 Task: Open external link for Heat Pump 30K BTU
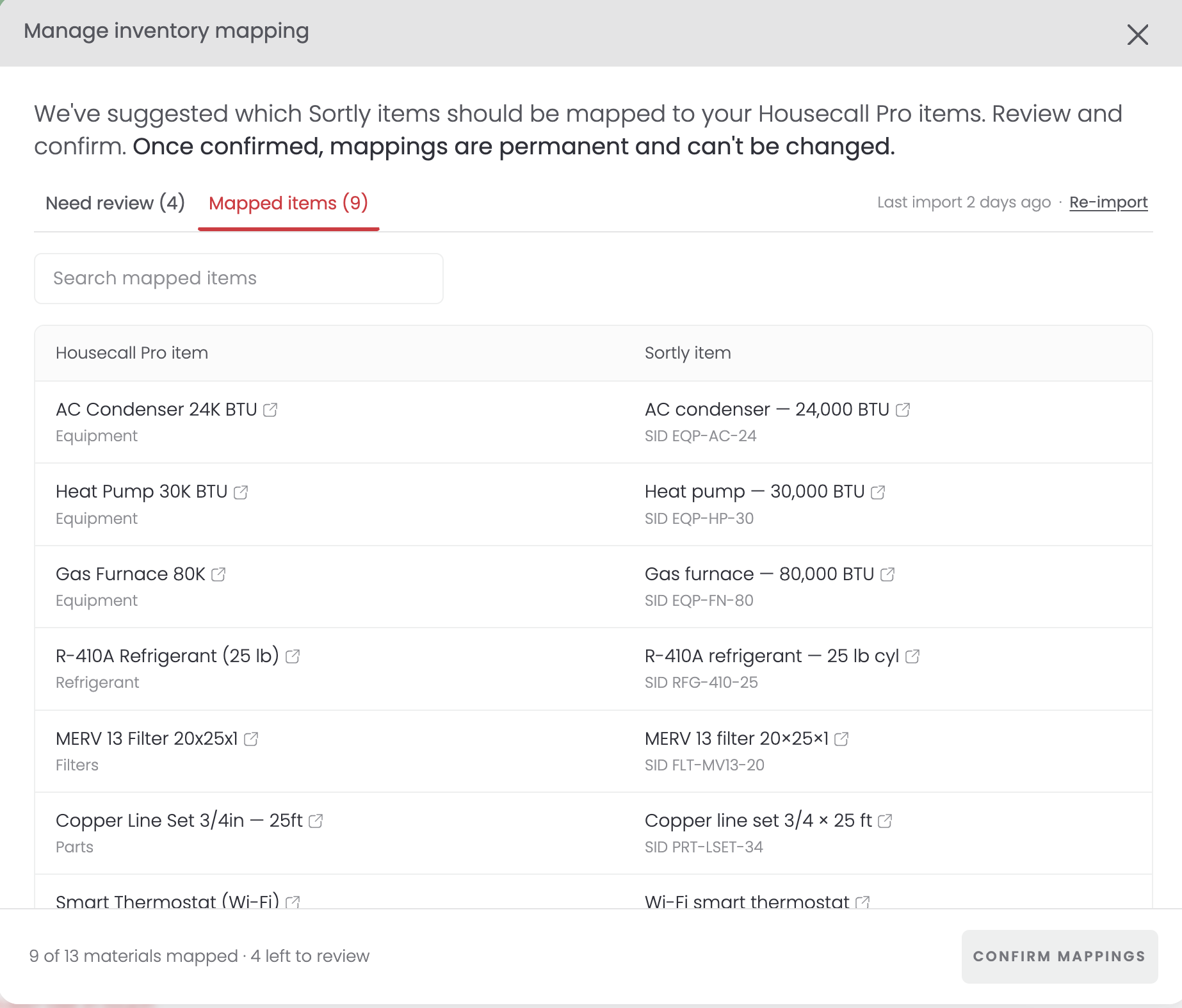coord(241,492)
